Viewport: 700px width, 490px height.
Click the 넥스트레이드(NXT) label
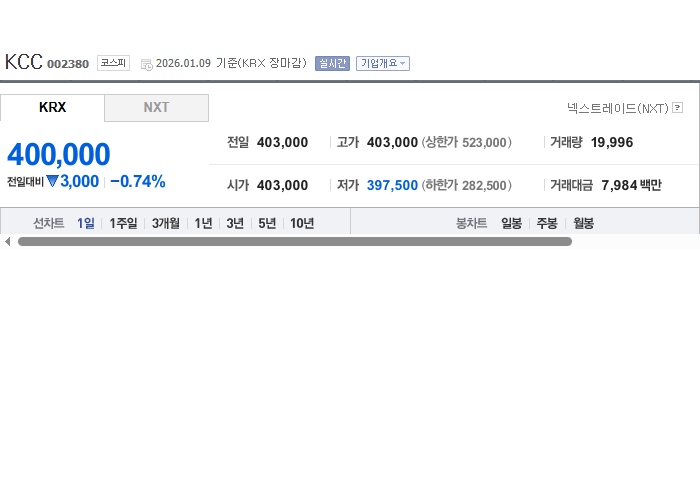click(x=618, y=108)
